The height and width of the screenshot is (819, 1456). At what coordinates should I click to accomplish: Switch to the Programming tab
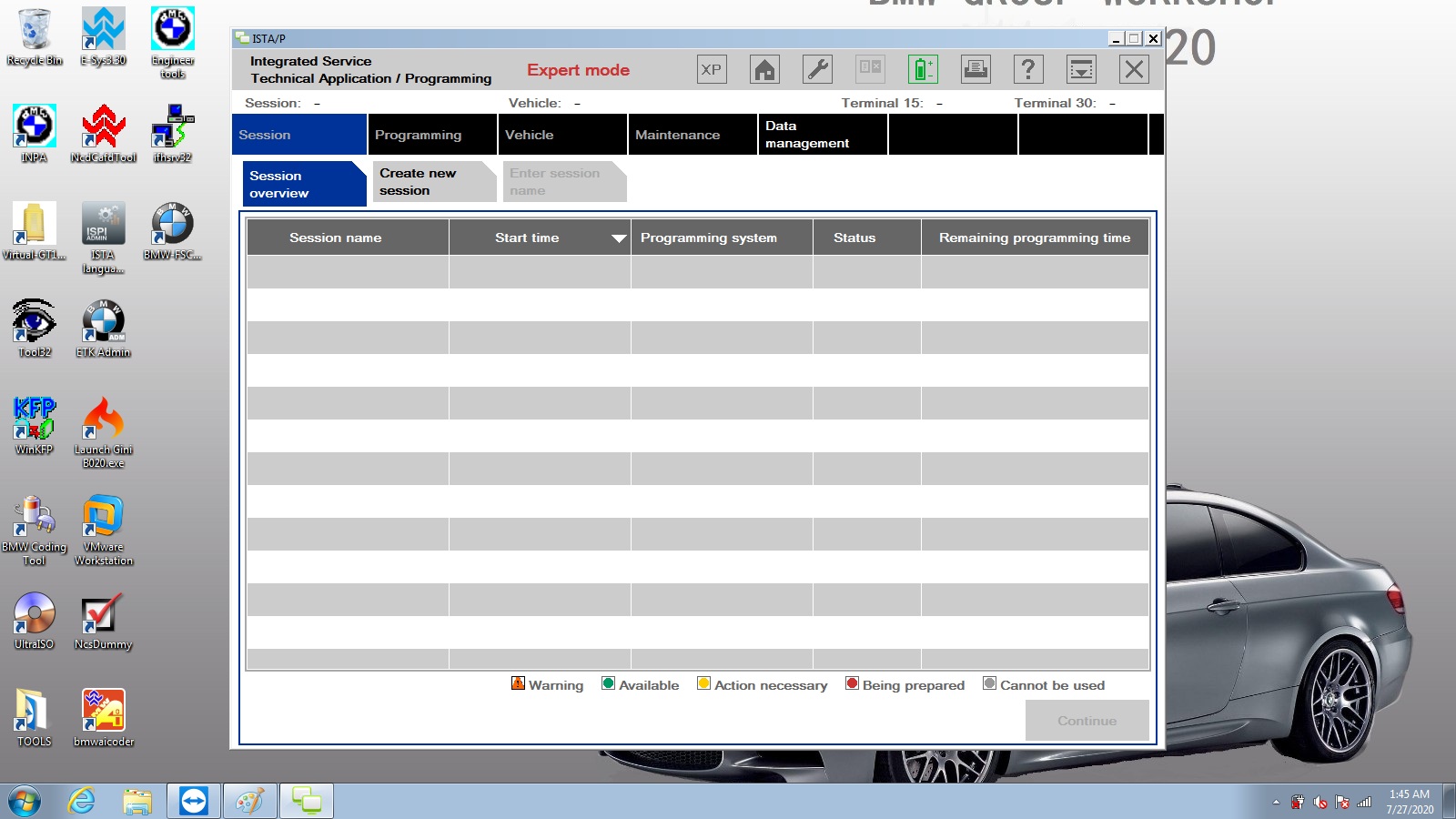(x=419, y=134)
